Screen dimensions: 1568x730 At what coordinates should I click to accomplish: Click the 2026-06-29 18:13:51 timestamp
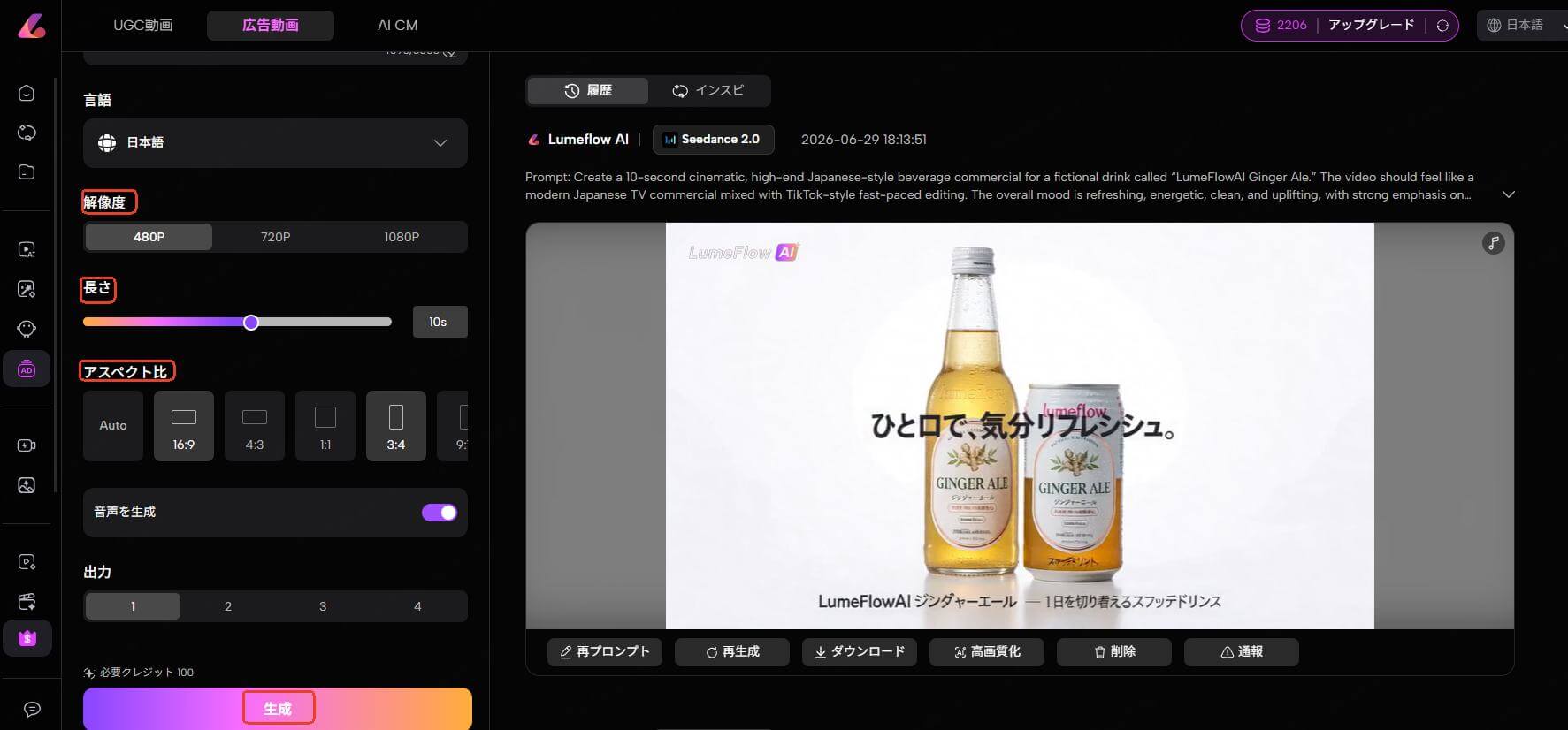coord(864,140)
